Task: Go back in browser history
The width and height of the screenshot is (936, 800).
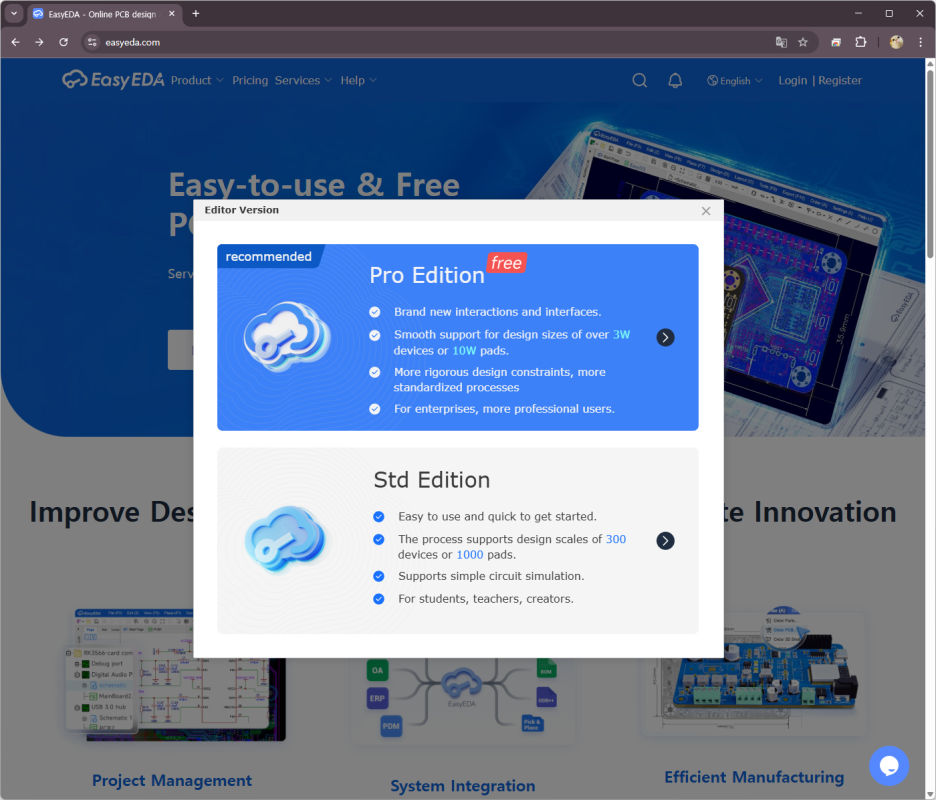Action: pyautogui.click(x=16, y=42)
